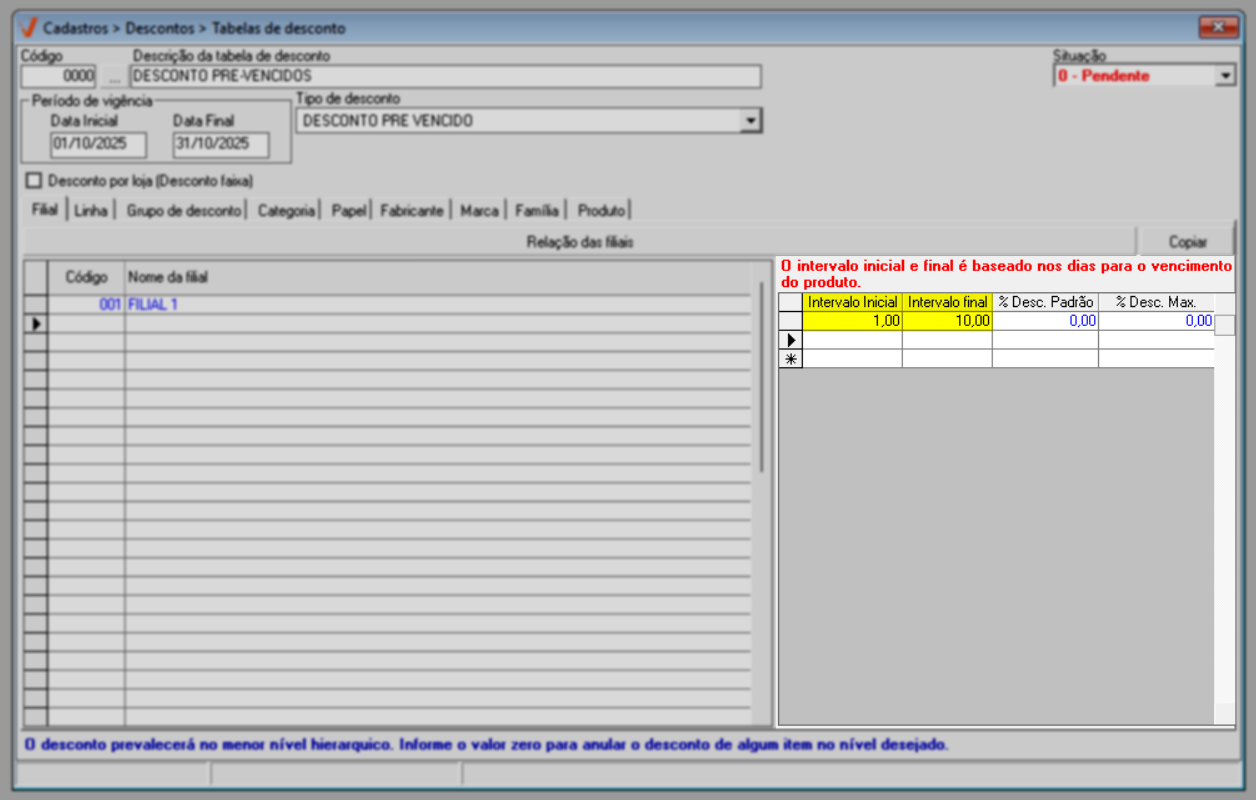Click the new-row asterisk marker in interval grid
This screenshot has width=1256, height=800.
[791, 359]
